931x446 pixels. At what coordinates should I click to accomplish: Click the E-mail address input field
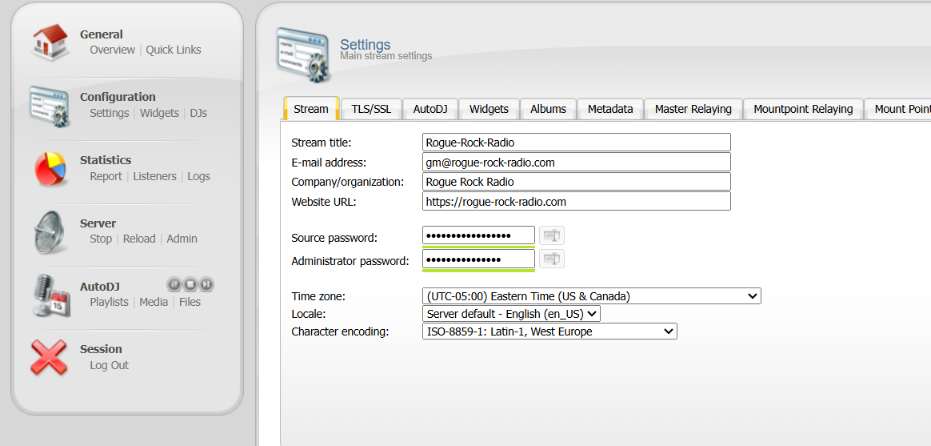(x=576, y=162)
